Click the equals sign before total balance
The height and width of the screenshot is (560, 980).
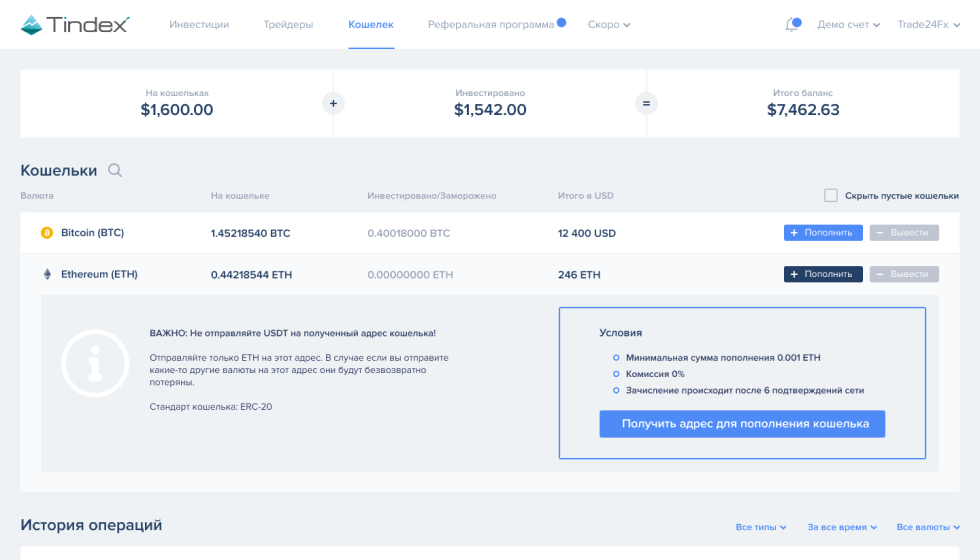646,103
